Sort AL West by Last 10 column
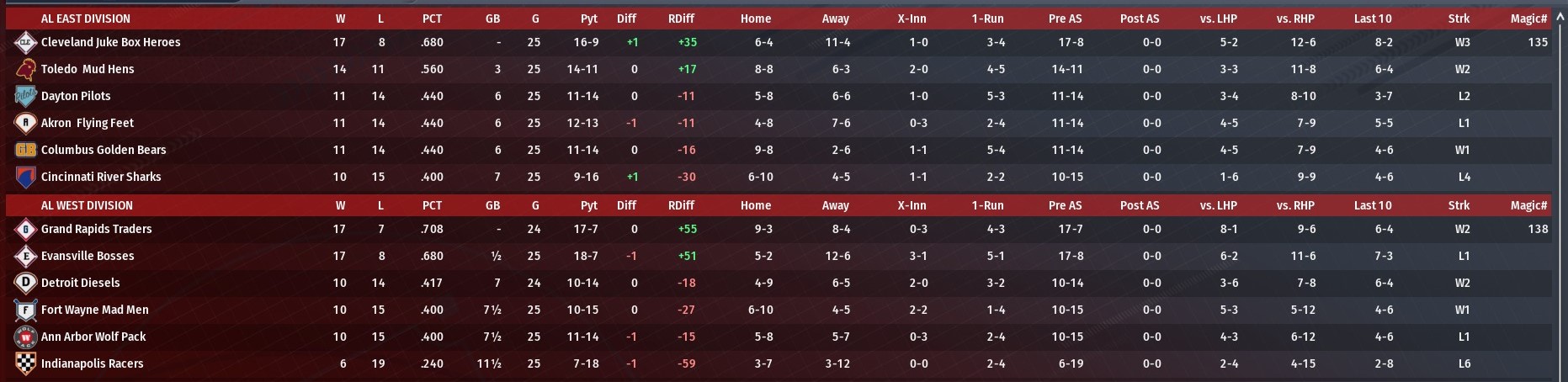This screenshot has width=1568, height=382. (x=1373, y=205)
